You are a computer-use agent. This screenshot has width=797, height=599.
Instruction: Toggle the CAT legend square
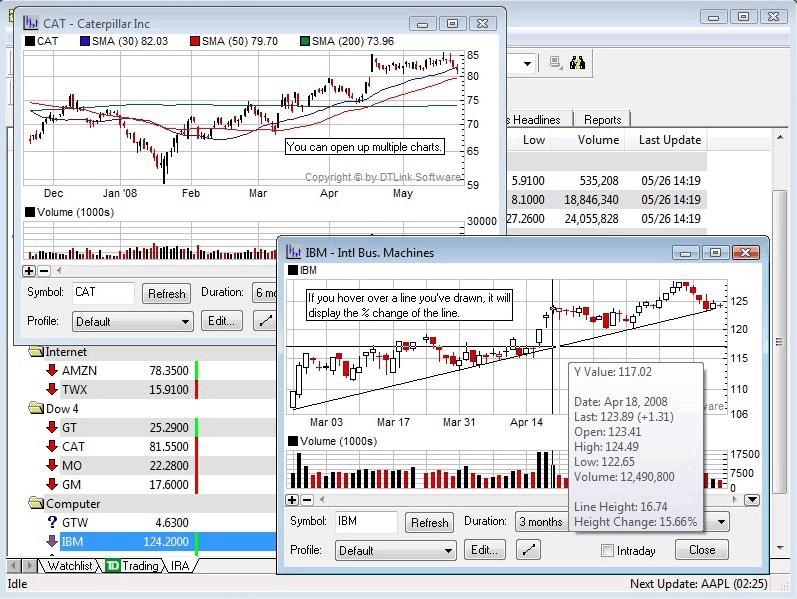[x=30, y=41]
